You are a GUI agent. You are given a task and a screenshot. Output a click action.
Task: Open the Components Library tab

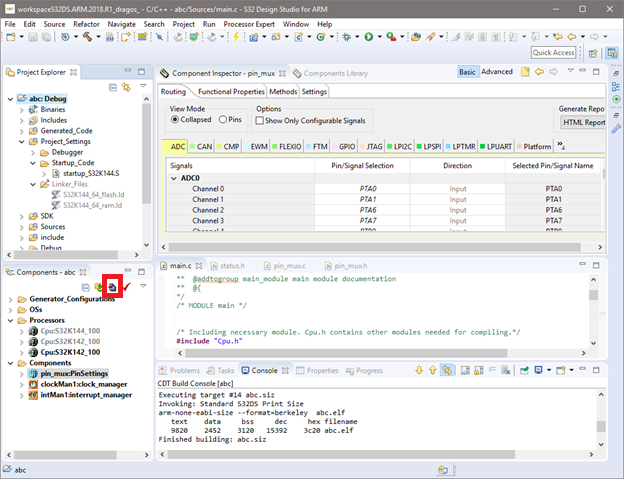pos(331,74)
